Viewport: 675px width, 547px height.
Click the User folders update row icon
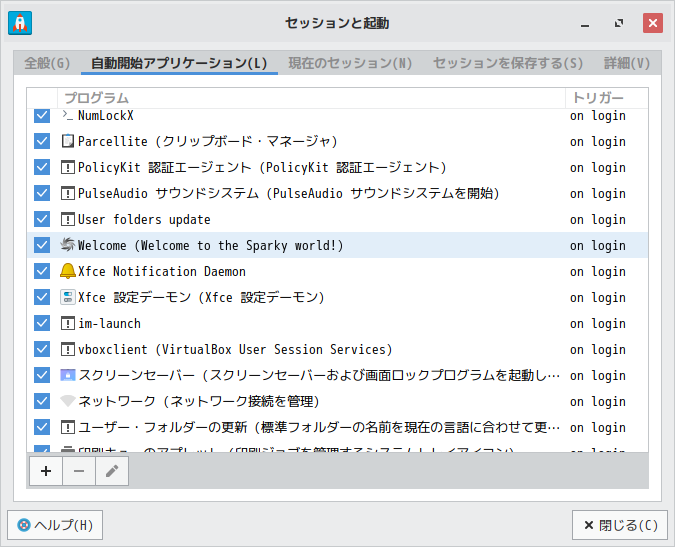tap(68, 219)
